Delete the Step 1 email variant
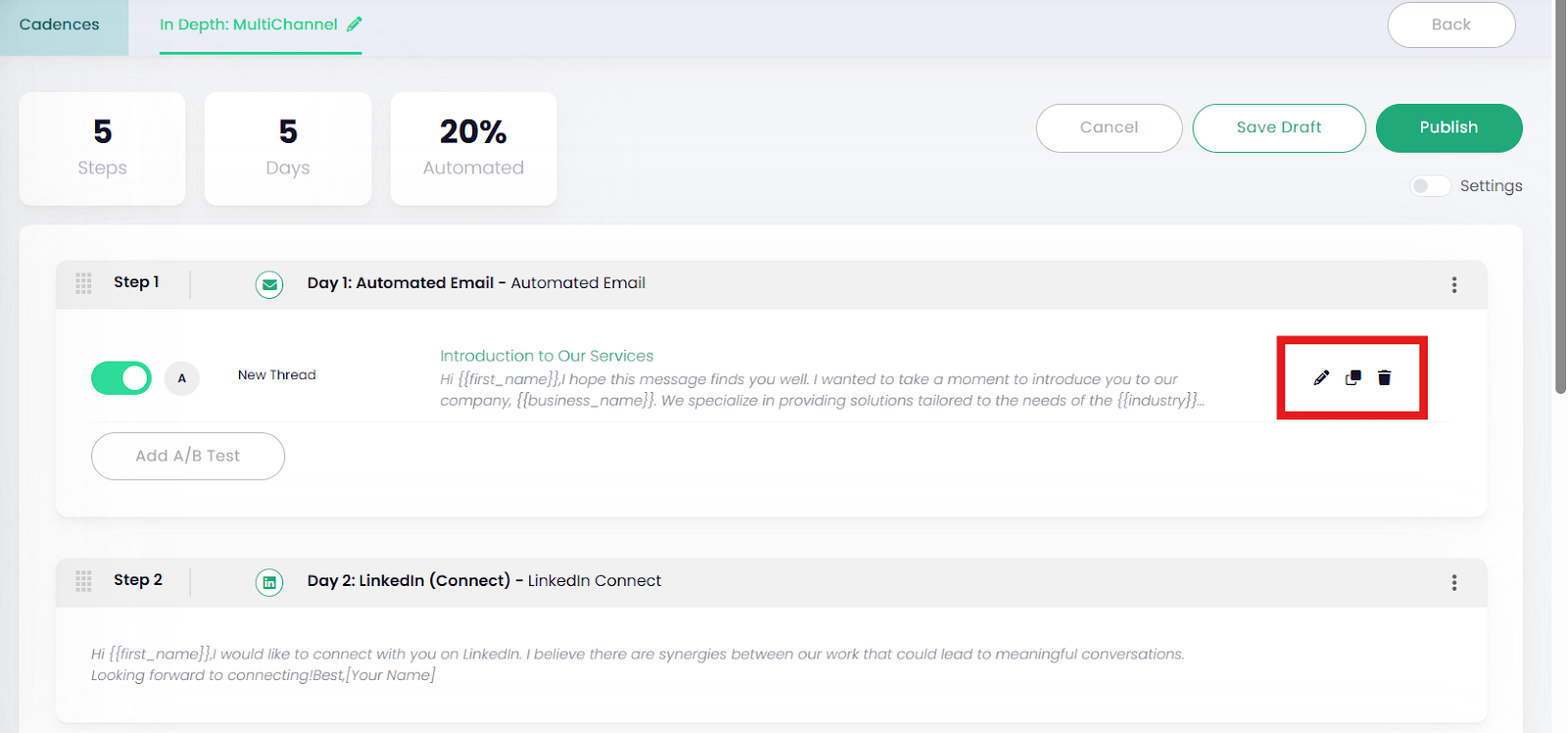 pos(1385,377)
